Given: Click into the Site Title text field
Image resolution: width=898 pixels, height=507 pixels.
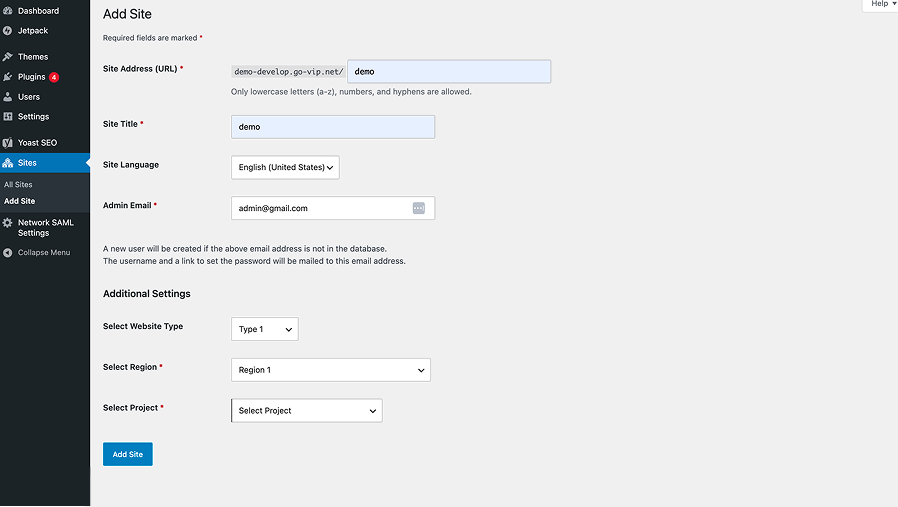Looking at the screenshot, I should (x=333, y=127).
